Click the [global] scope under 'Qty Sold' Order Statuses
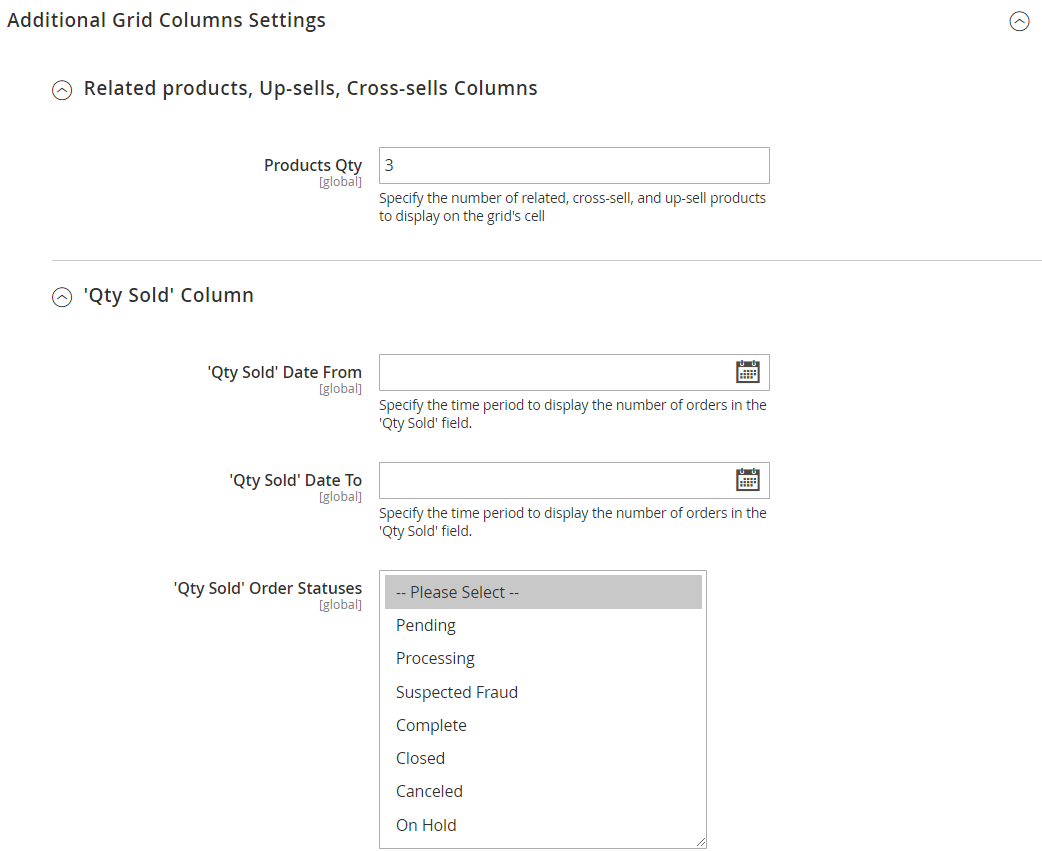The image size is (1042, 851). point(340,605)
